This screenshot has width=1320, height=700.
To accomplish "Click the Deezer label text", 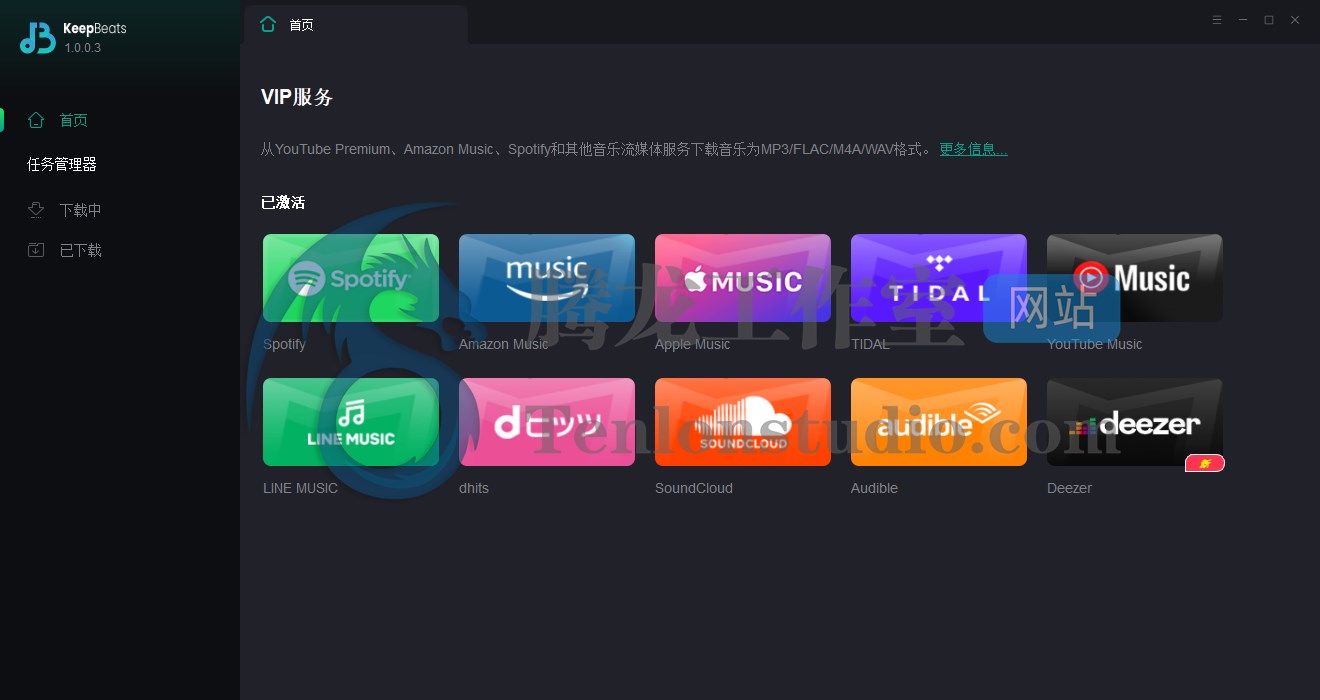I will (x=1069, y=488).
